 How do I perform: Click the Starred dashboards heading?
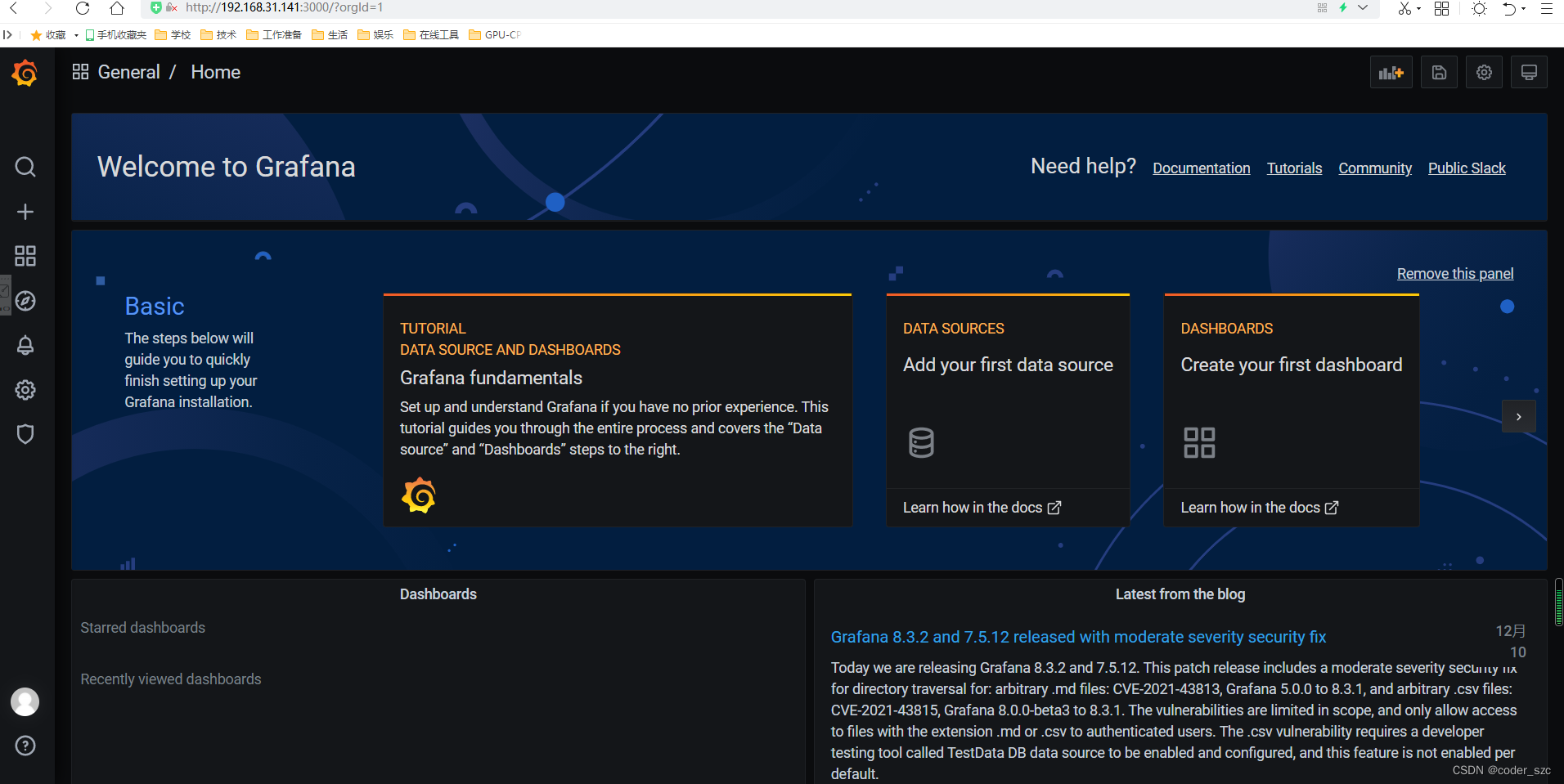pos(143,628)
